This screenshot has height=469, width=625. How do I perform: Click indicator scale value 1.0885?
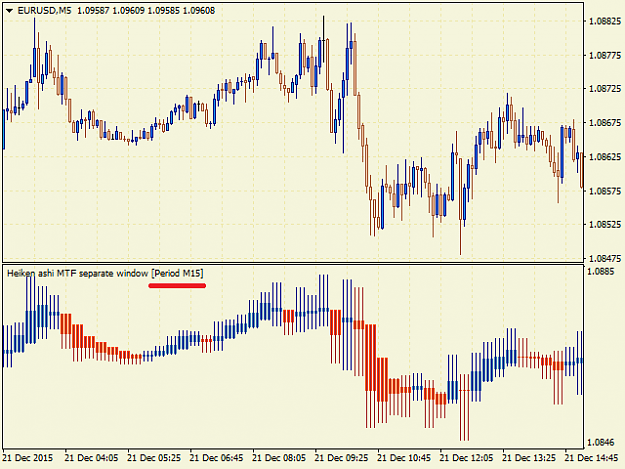pyautogui.click(x=601, y=272)
